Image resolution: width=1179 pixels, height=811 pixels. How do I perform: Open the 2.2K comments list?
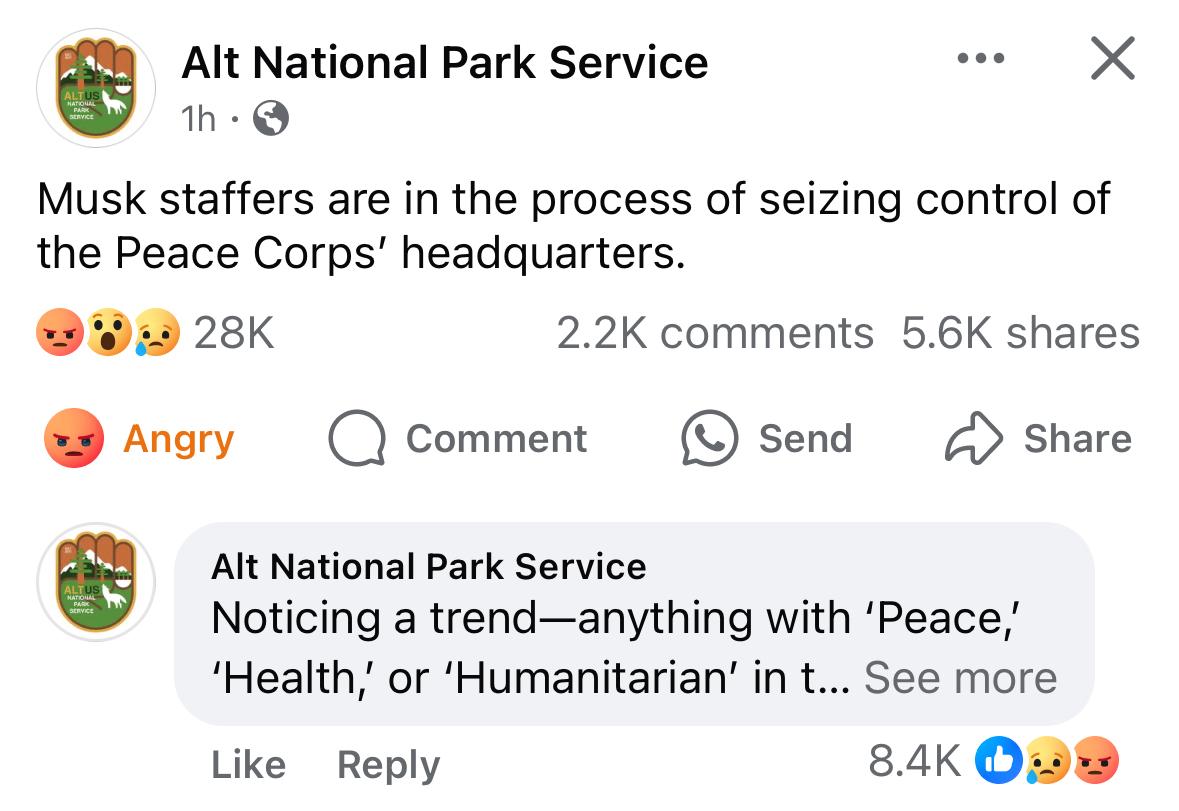714,333
